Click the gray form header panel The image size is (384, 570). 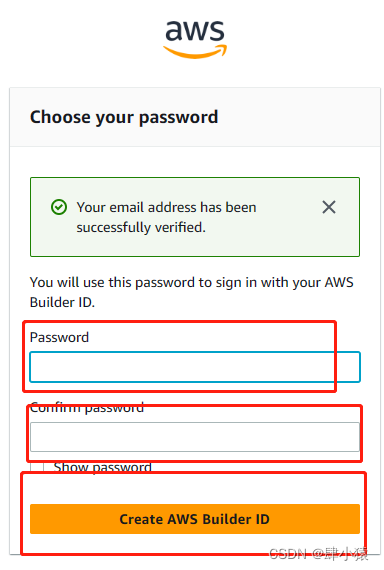click(x=195, y=117)
